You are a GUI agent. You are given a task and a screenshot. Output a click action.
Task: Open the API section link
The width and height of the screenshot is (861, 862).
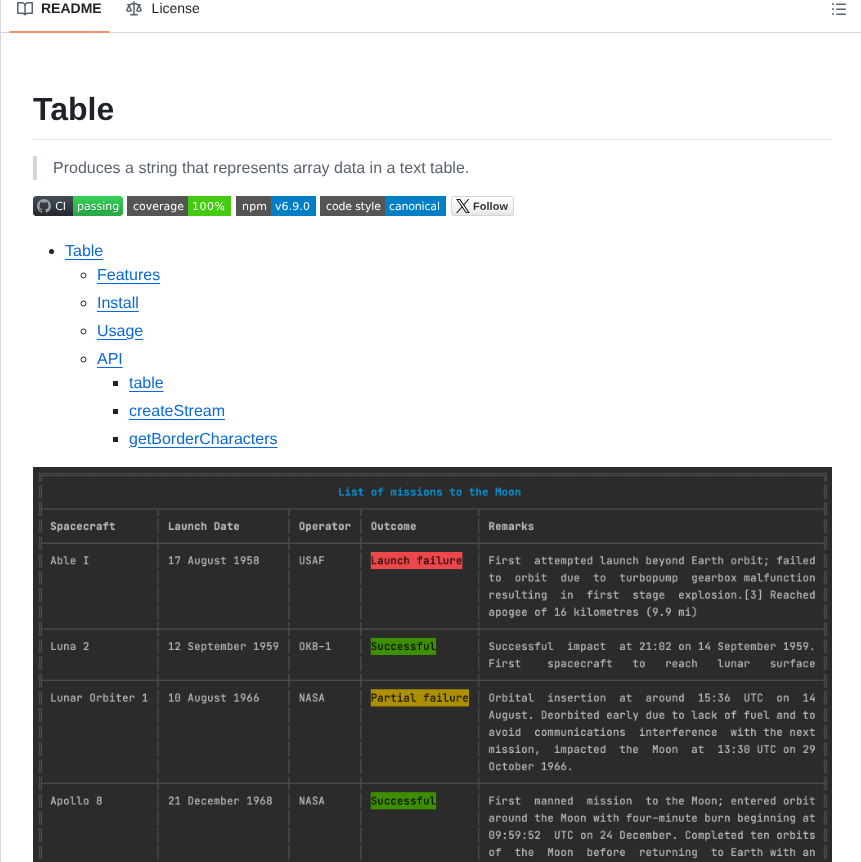click(109, 358)
